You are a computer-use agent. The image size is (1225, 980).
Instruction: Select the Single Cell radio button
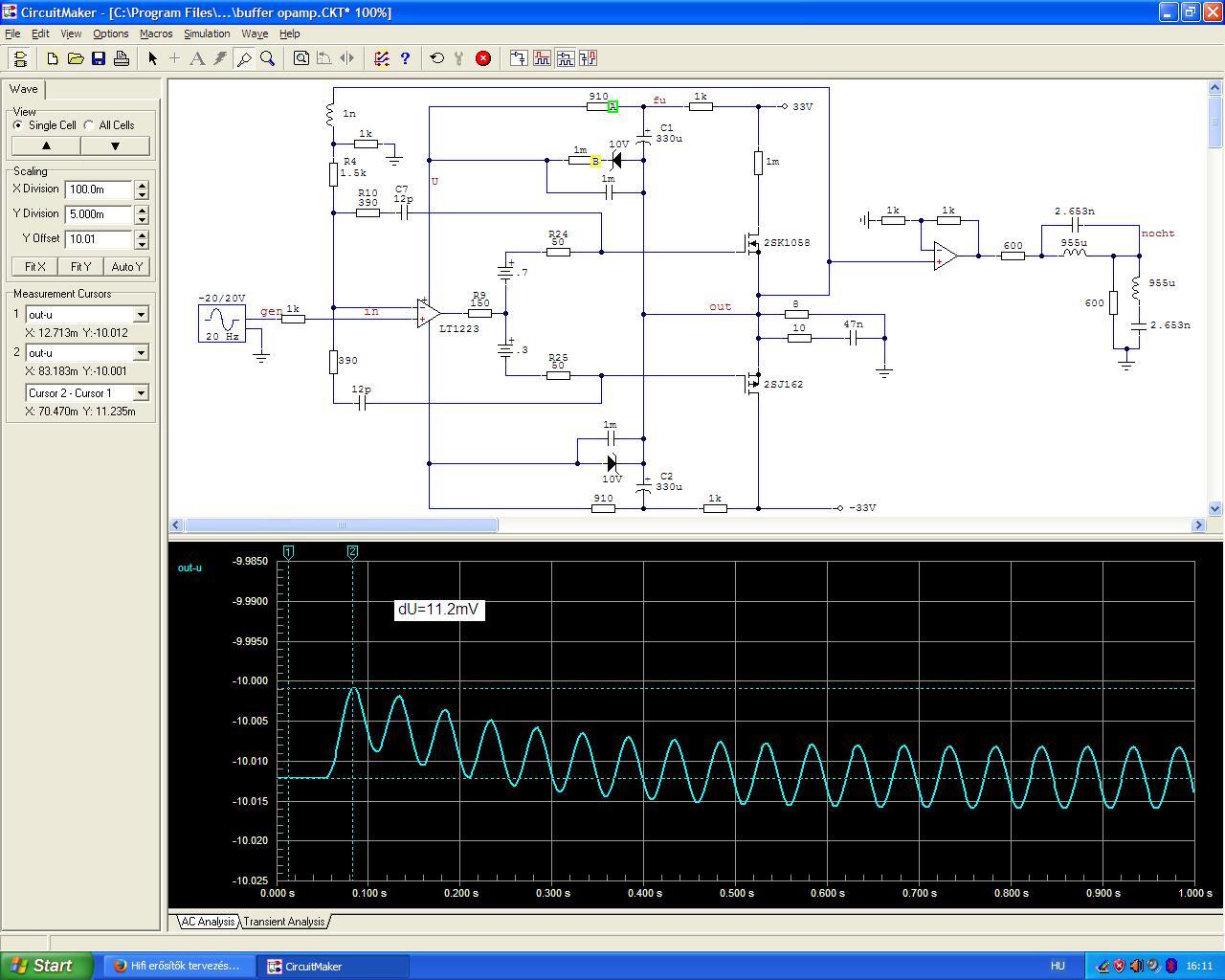point(18,125)
